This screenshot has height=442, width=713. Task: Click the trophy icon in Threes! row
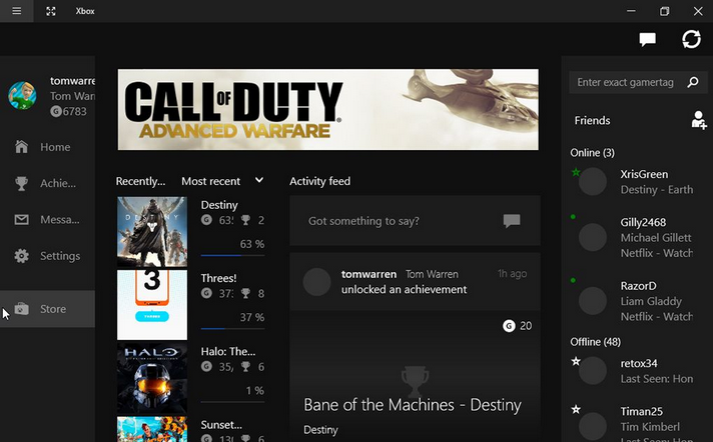[x=246, y=293]
